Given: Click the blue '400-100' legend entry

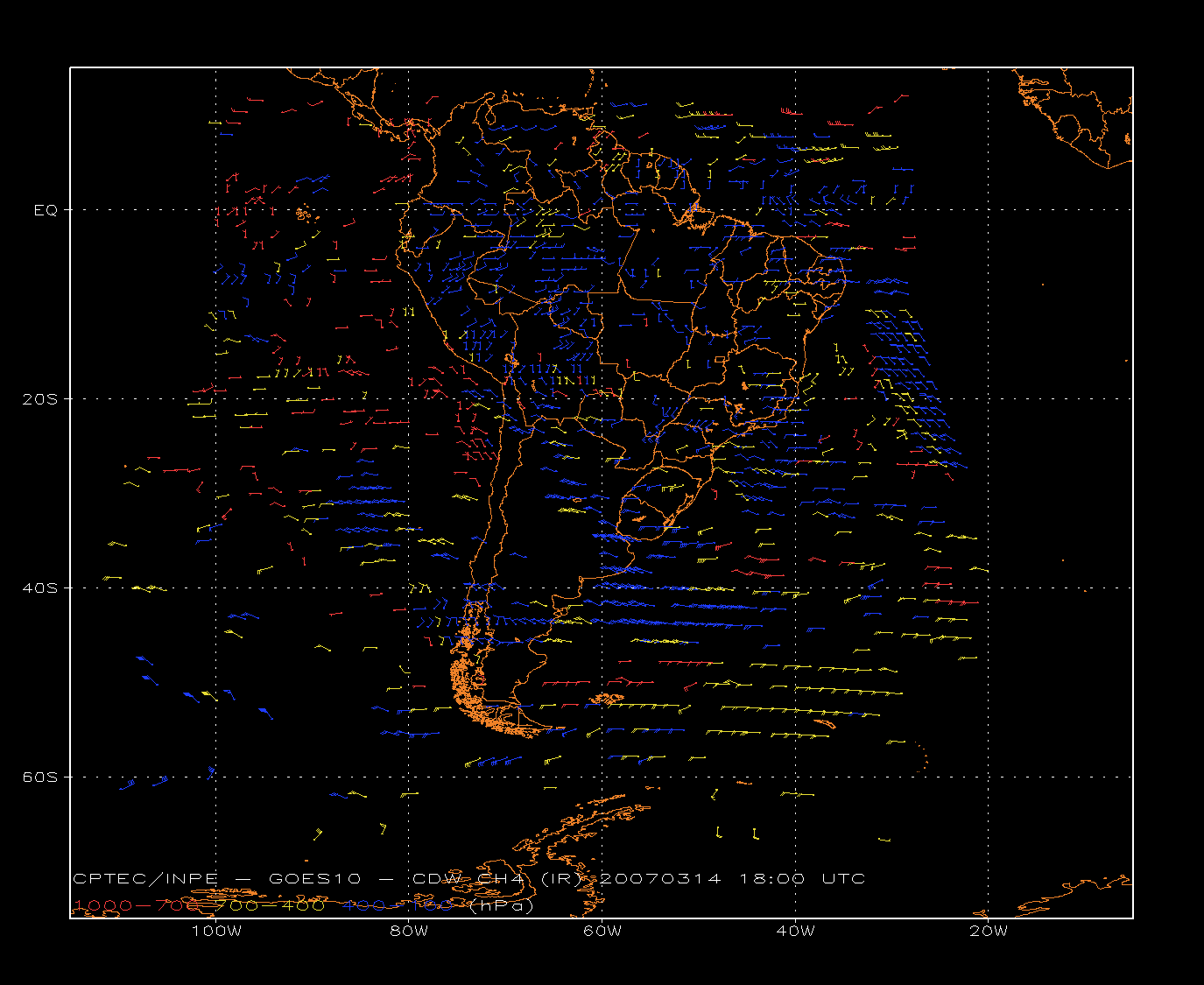Looking at the screenshot, I should (x=398, y=906).
